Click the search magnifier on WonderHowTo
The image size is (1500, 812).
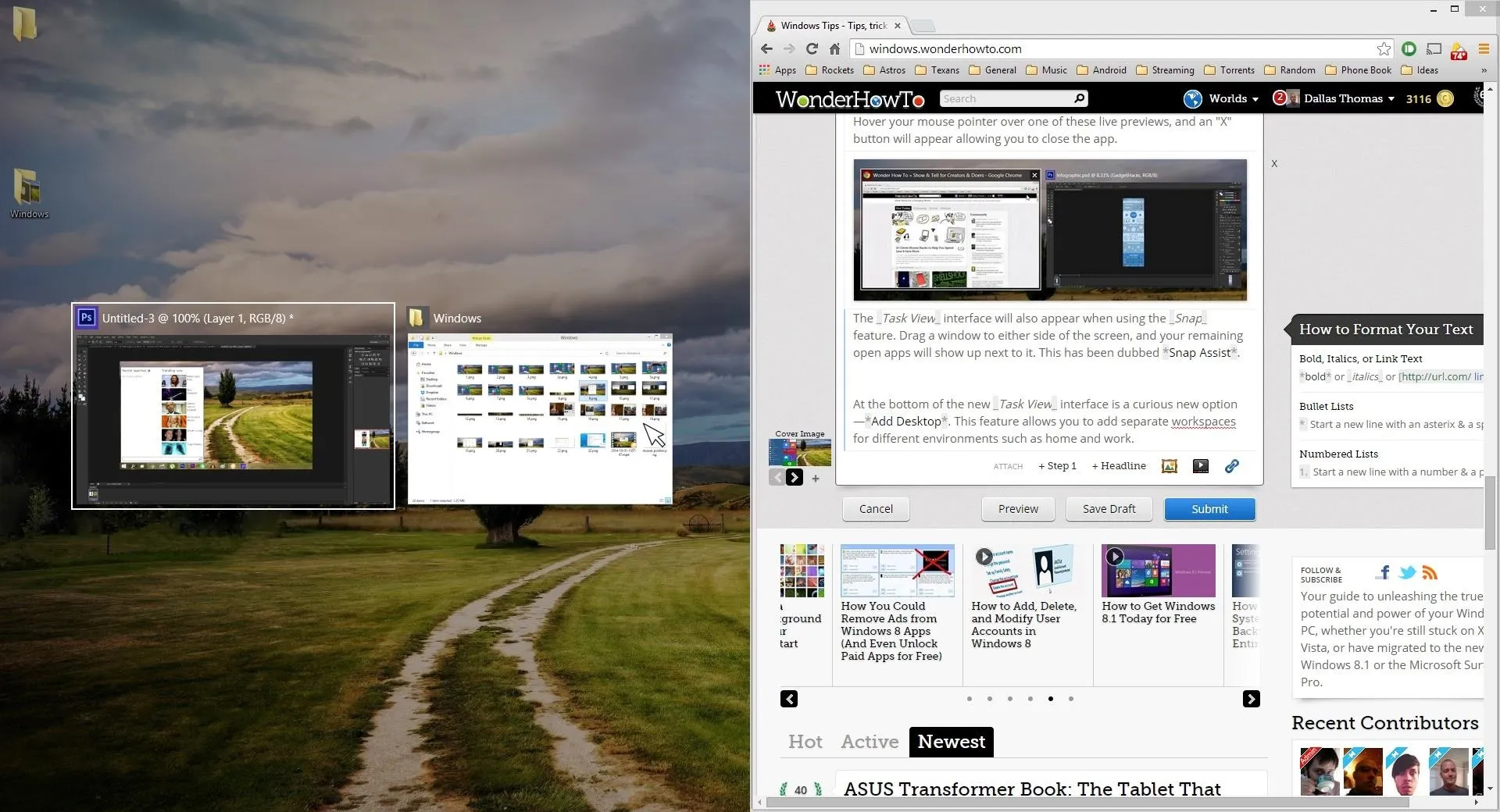[x=1079, y=98]
